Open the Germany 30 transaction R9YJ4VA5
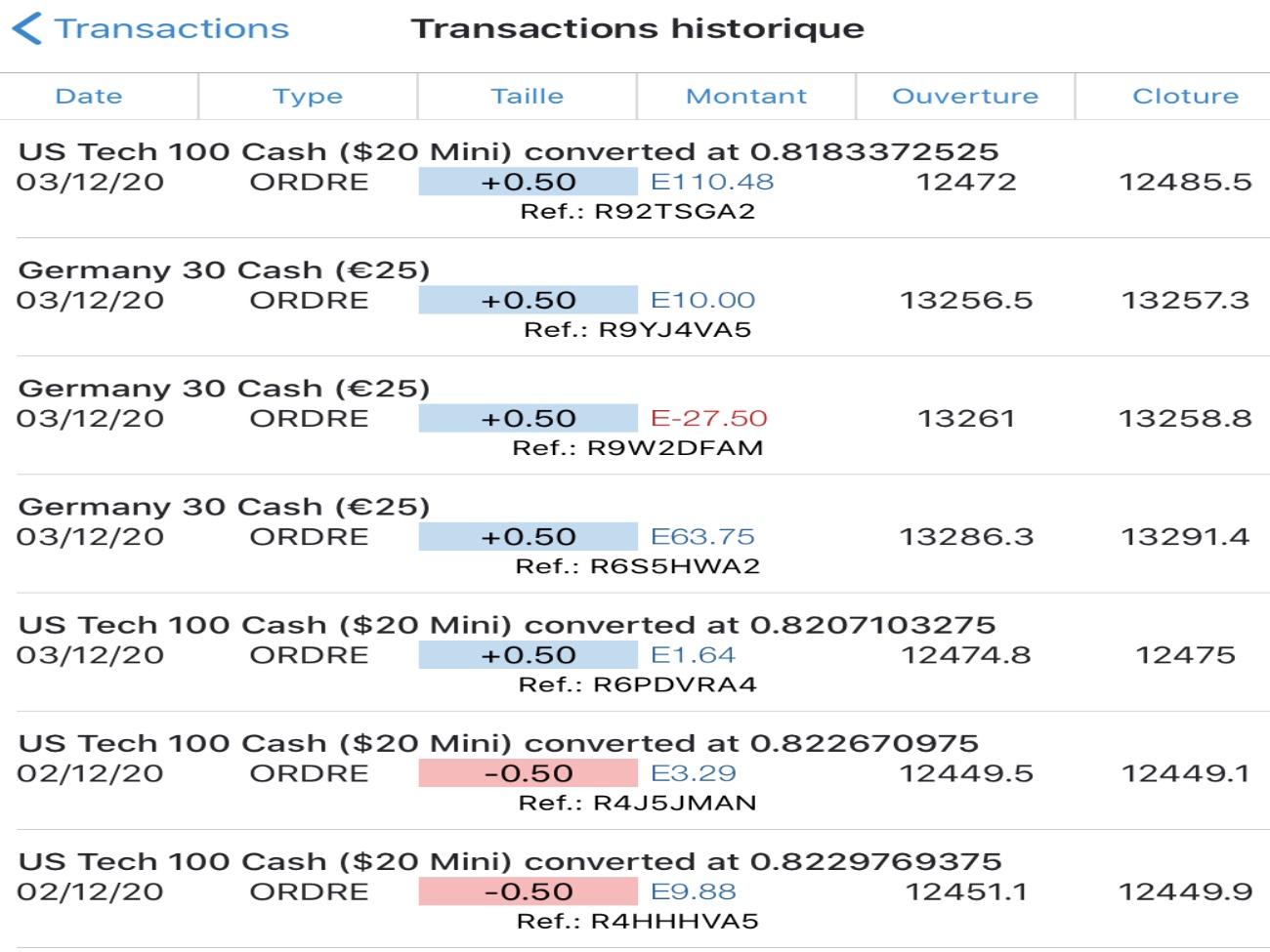This screenshot has height=952, width=1270. point(637,330)
